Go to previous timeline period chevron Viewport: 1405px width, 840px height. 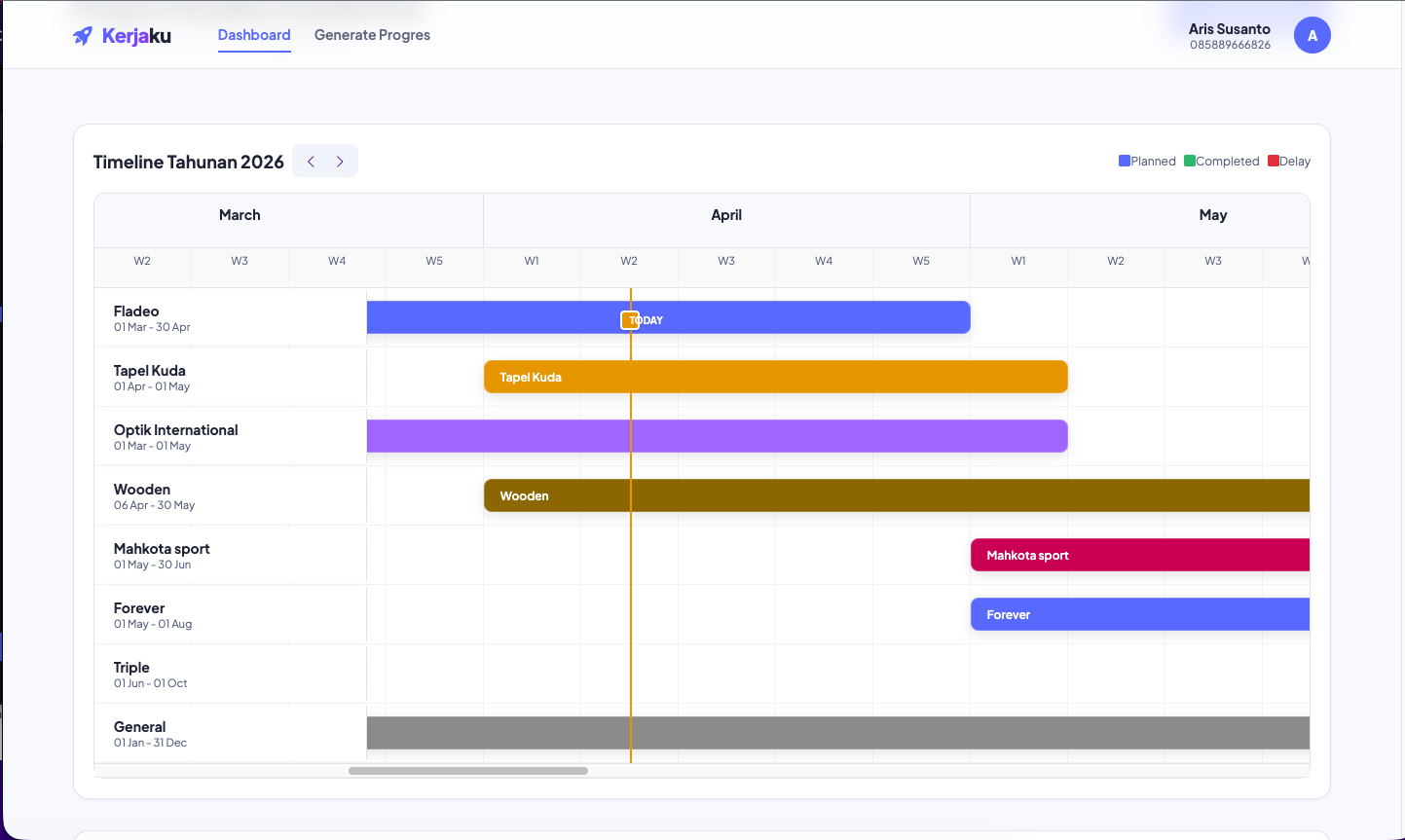coord(311,162)
